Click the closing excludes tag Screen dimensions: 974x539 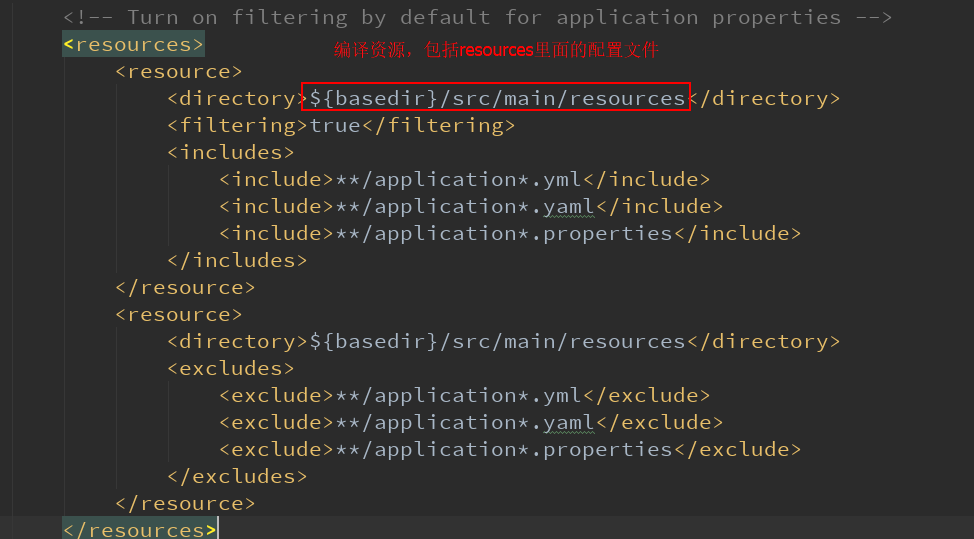click(x=237, y=476)
